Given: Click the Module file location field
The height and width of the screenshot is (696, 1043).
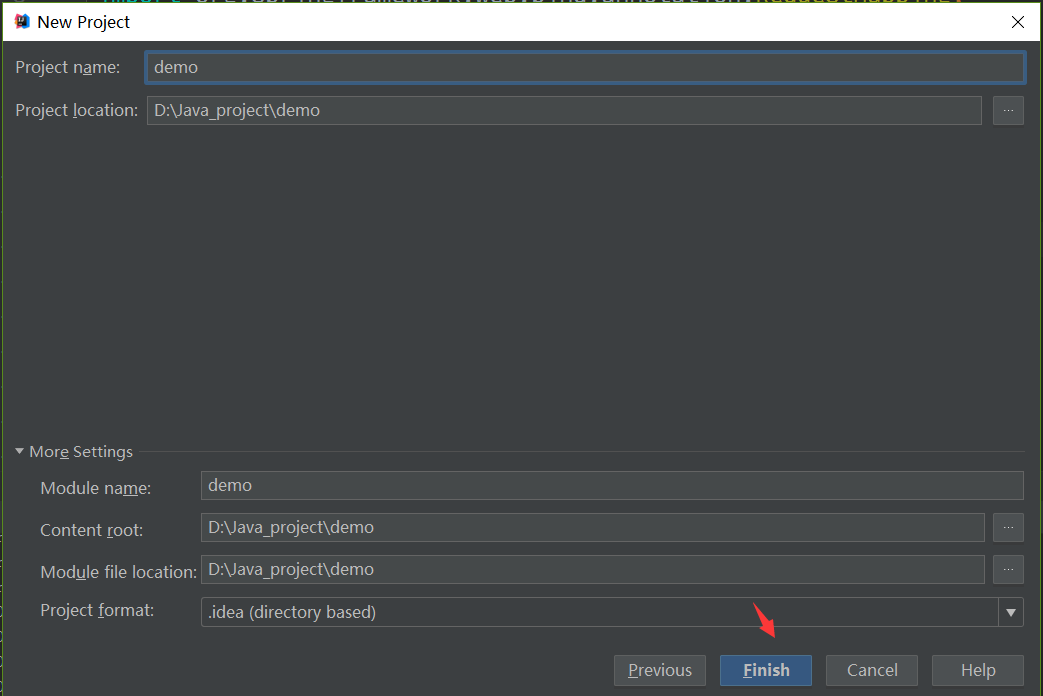Looking at the screenshot, I should (x=593, y=570).
